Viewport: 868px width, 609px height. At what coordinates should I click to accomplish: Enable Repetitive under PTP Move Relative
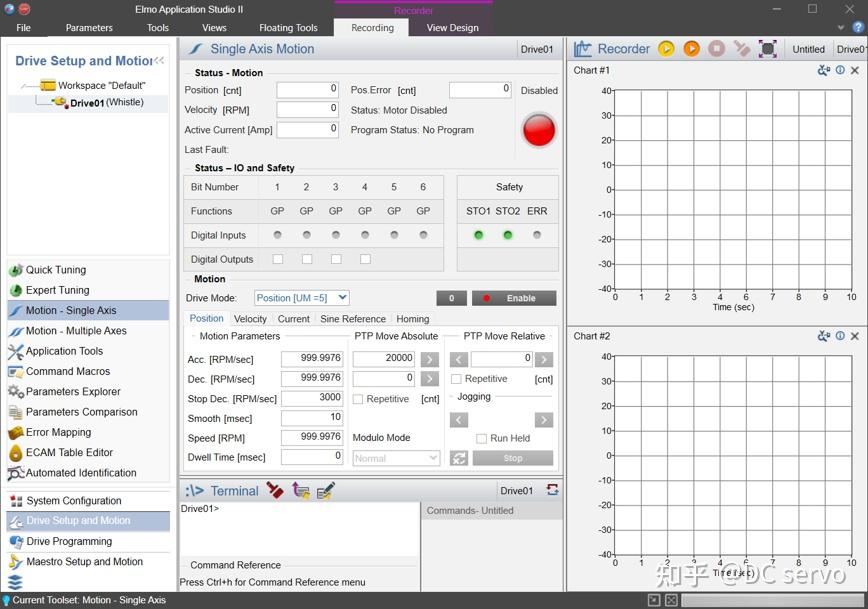pos(457,379)
